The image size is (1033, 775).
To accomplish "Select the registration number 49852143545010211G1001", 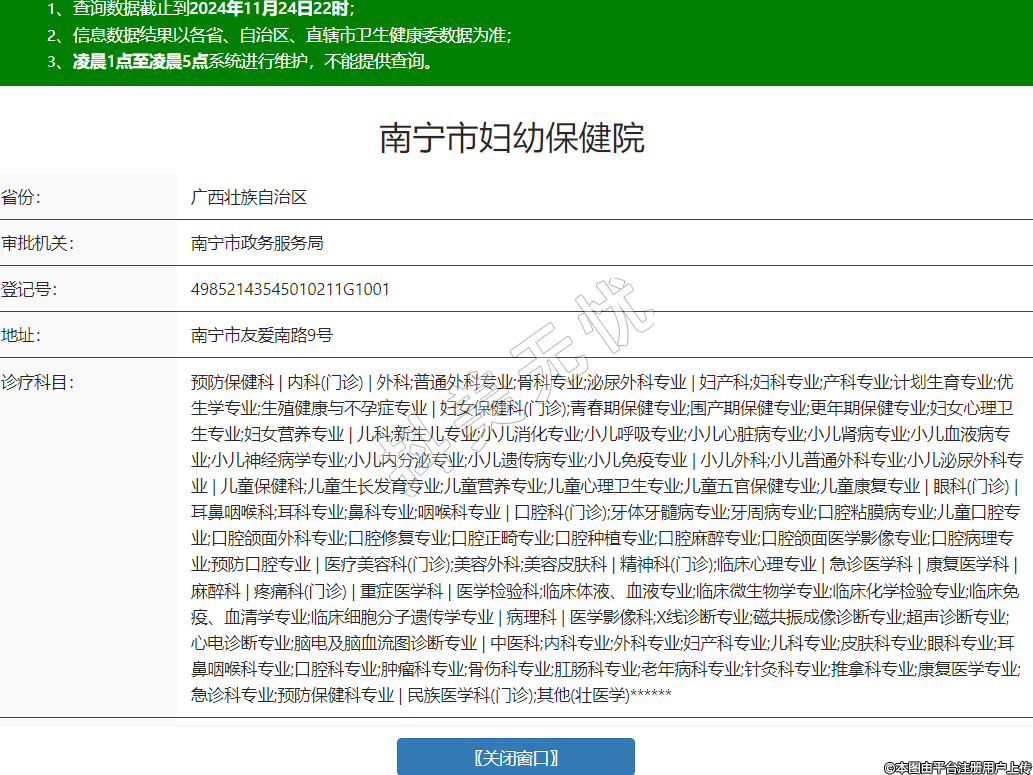I will click(x=290, y=289).
